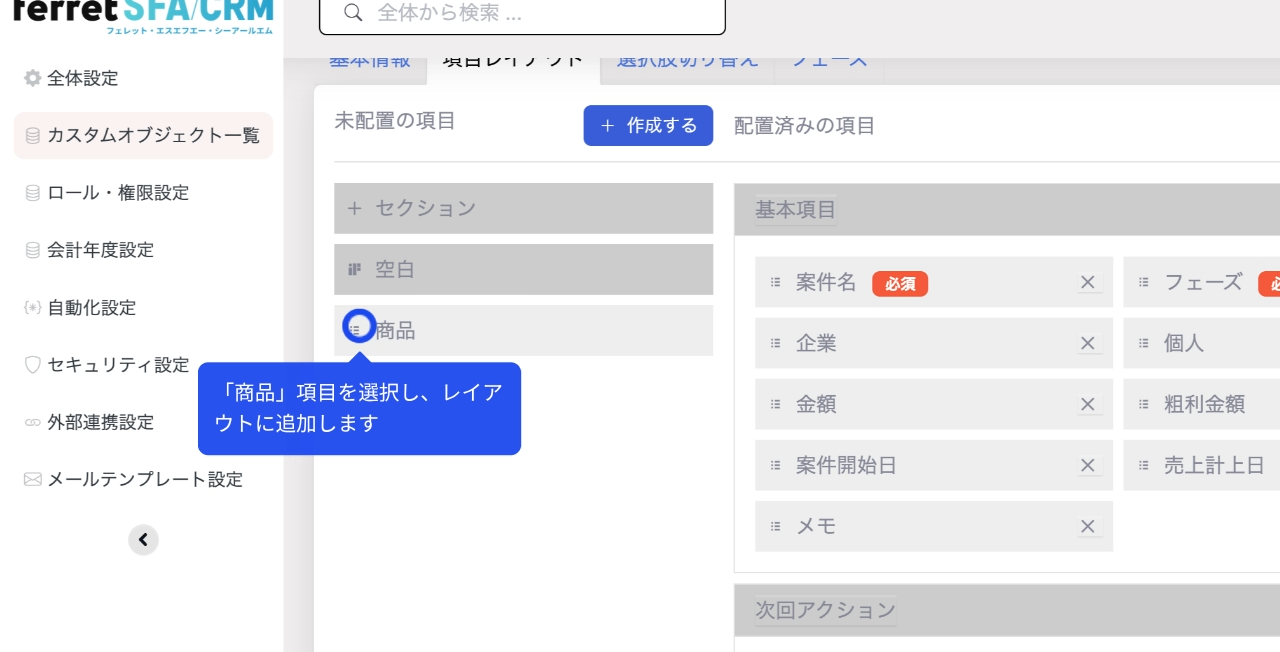
Task: Click the plus icon beside セクション
Action: [354, 208]
